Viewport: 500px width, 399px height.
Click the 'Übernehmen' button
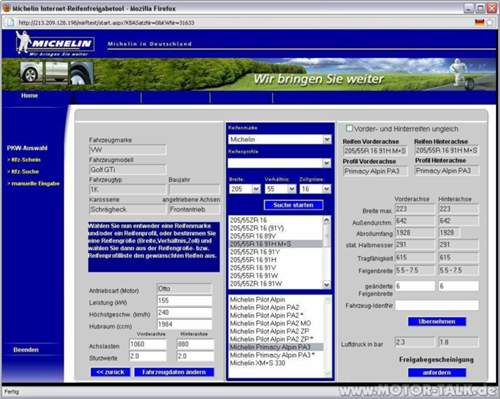(437, 321)
